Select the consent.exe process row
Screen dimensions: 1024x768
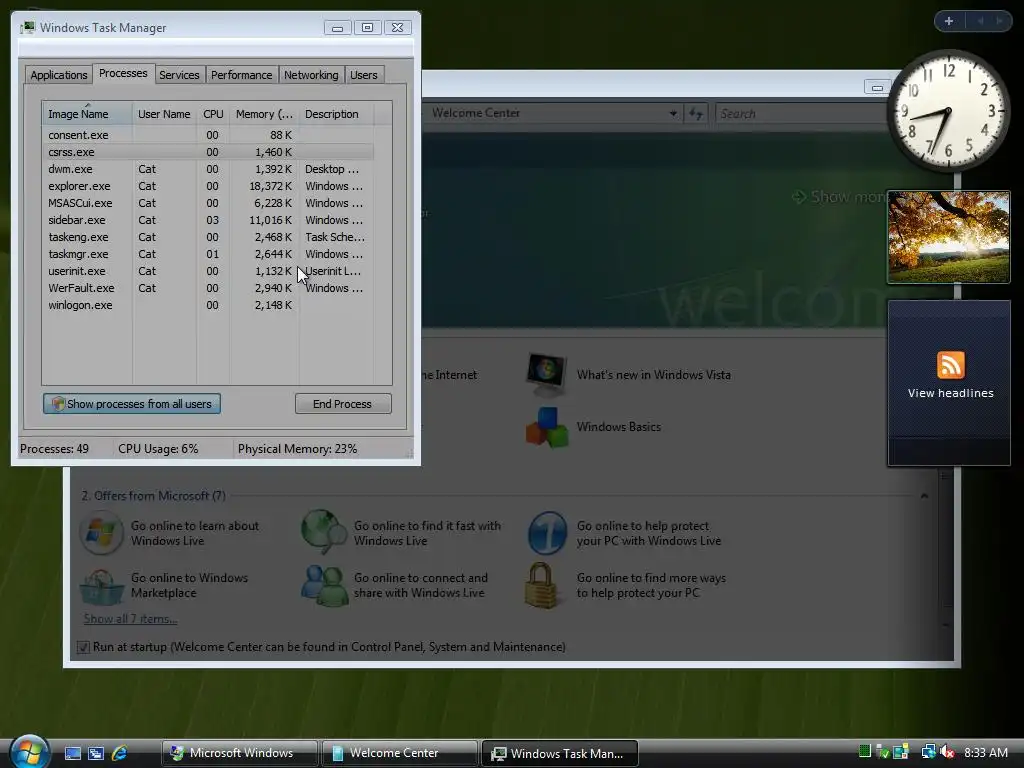coord(208,135)
